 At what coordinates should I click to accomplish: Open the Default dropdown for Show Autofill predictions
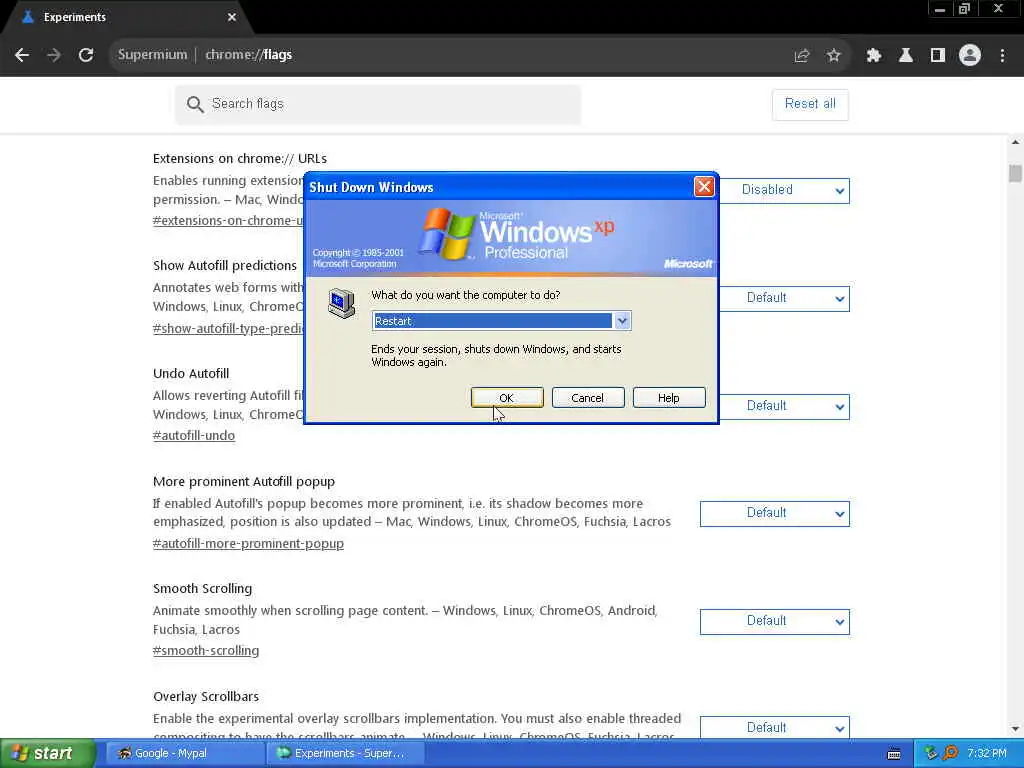pos(784,298)
